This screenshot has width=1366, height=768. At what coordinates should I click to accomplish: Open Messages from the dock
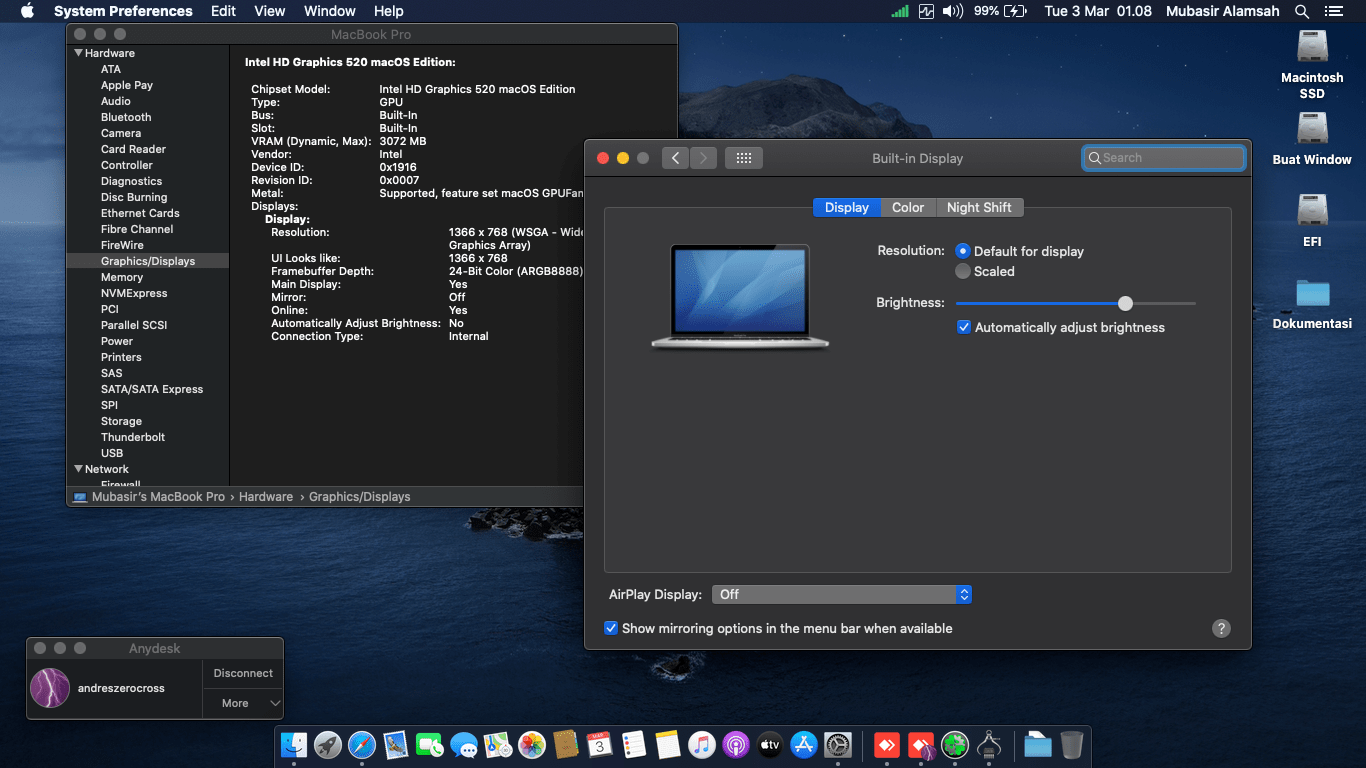coord(464,745)
